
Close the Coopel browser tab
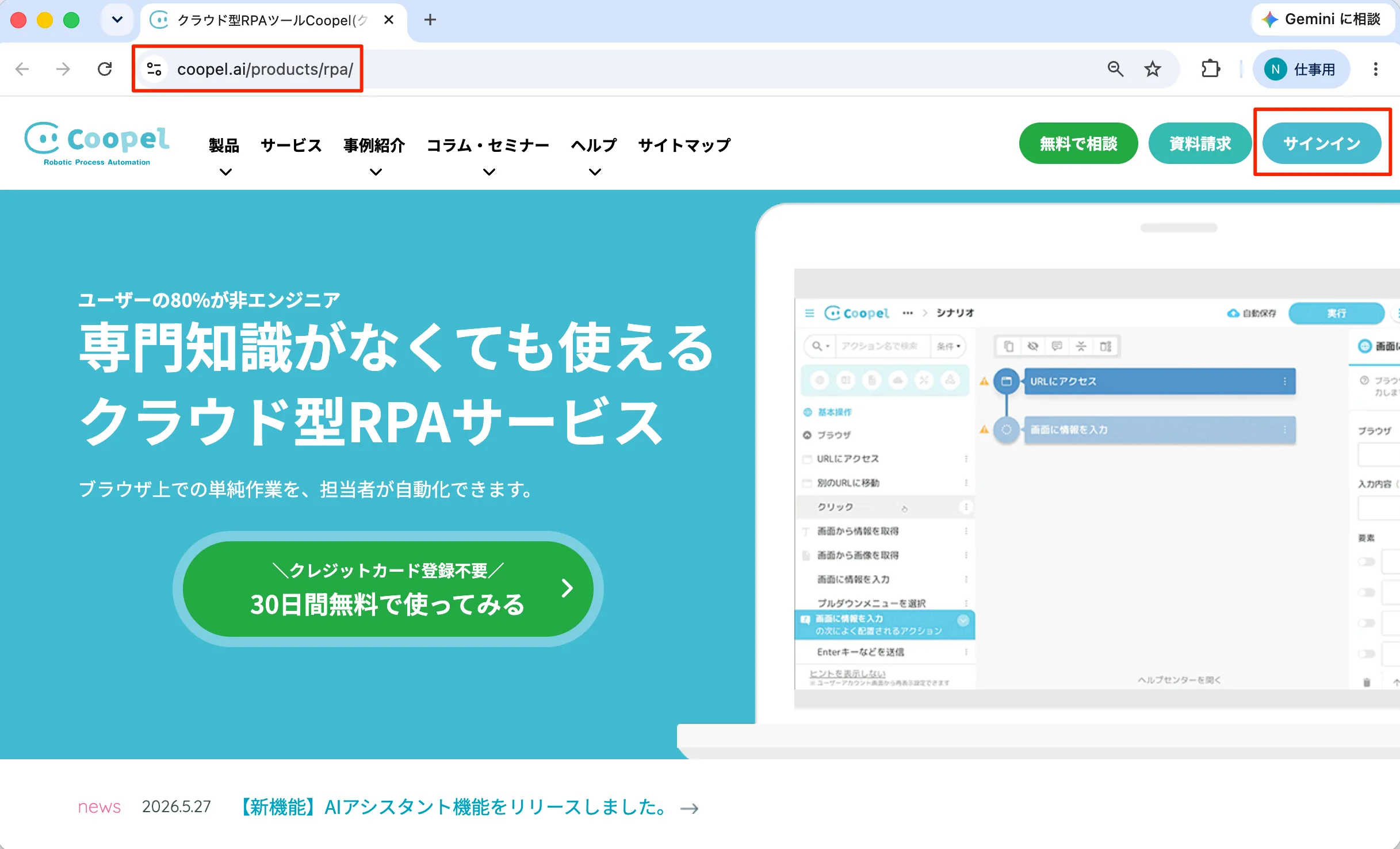coord(389,20)
